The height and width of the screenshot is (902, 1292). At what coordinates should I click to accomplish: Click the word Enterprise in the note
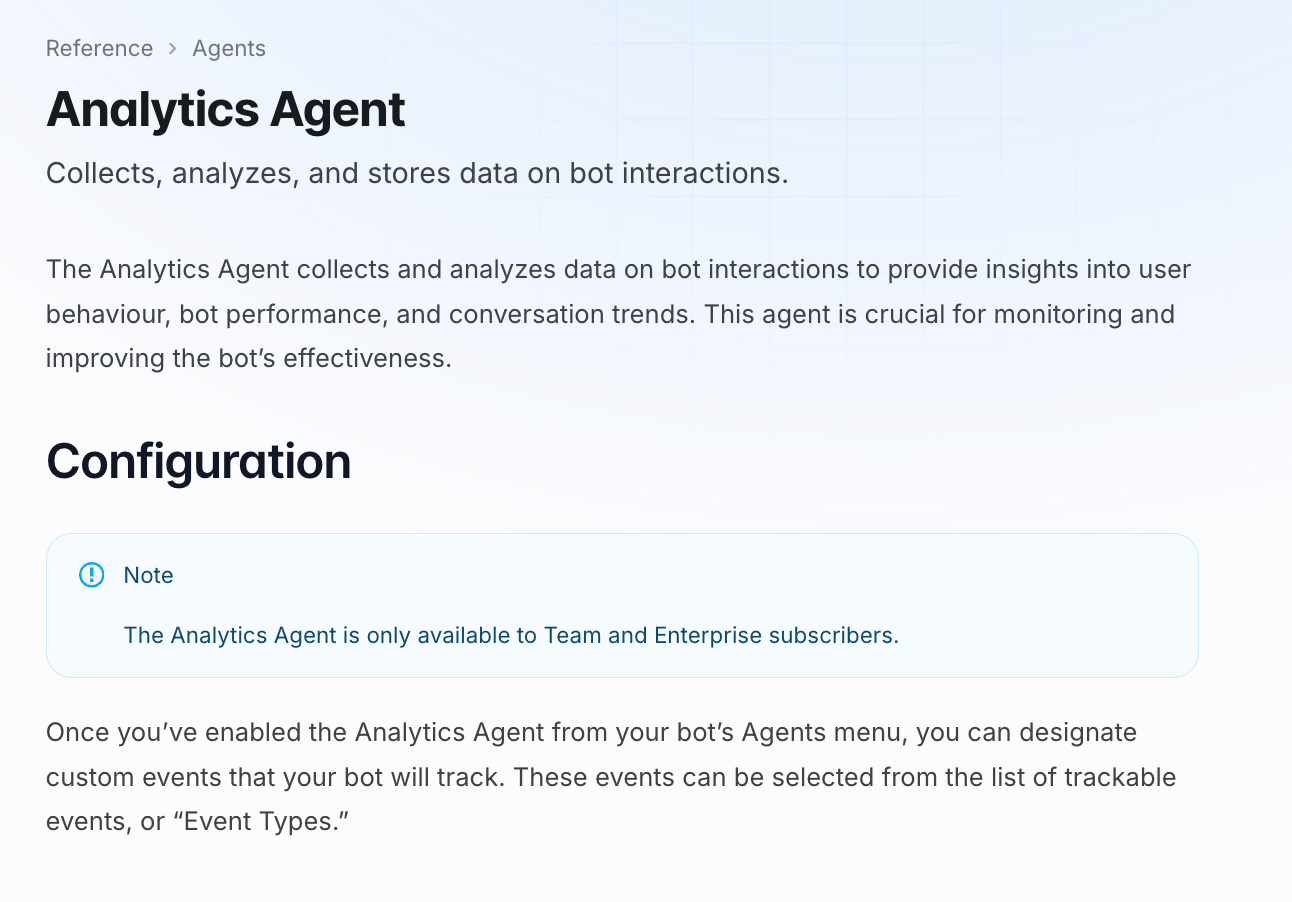(x=708, y=636)
